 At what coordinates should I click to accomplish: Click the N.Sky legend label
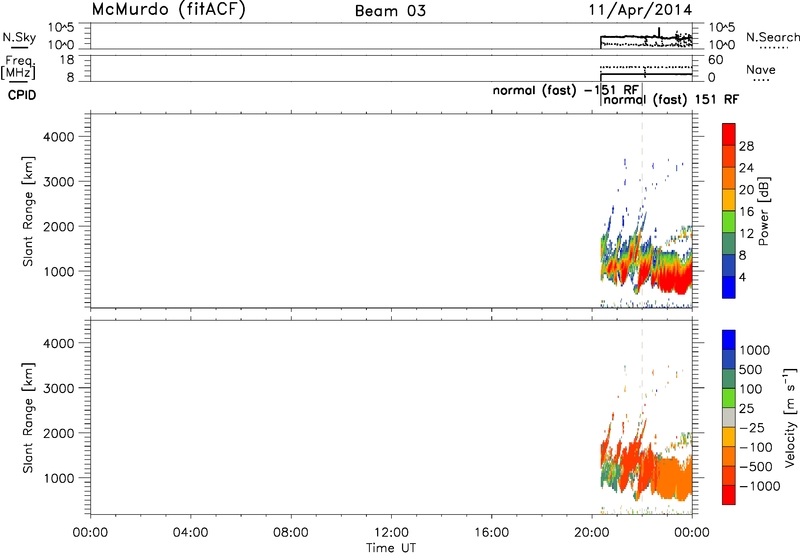click(19, 37)
